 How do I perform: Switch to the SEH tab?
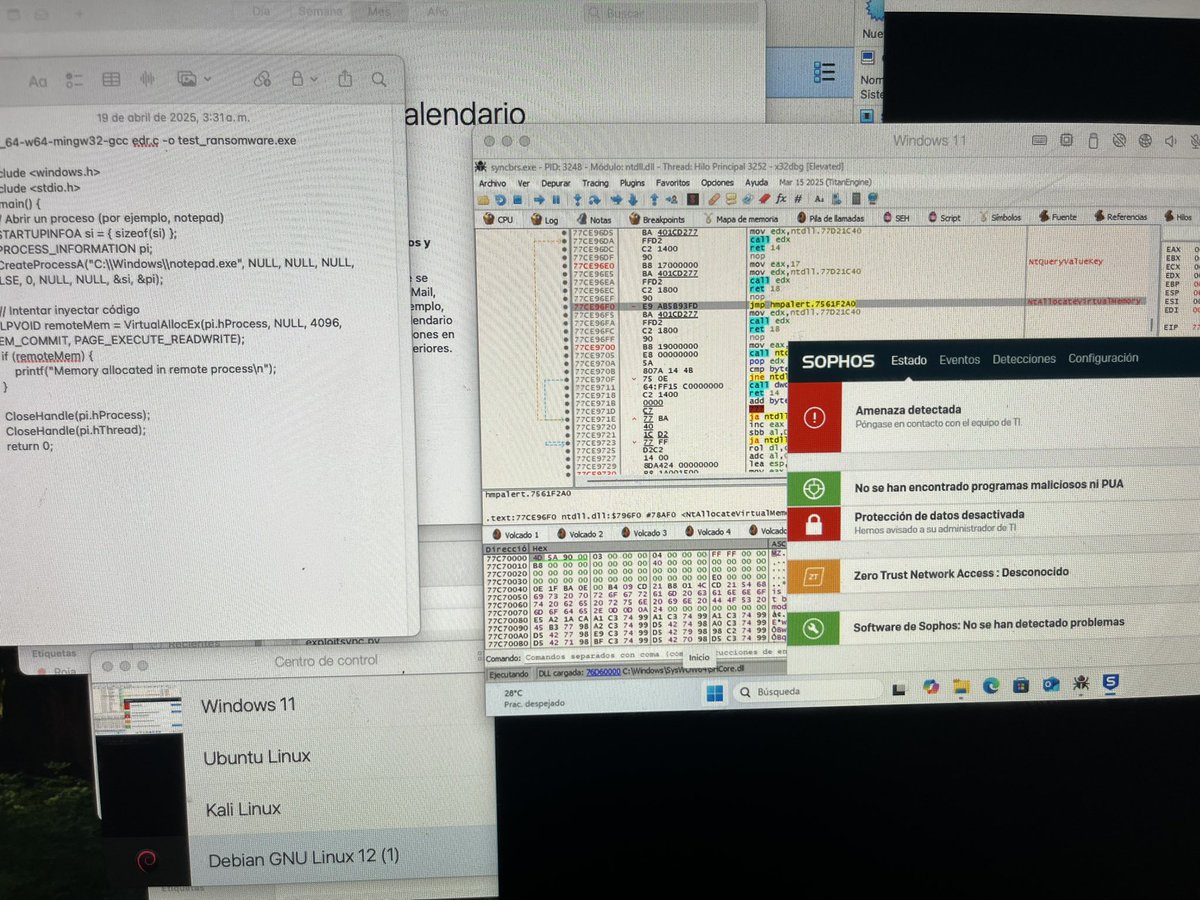pyautogui.click(x=896, y=217)
